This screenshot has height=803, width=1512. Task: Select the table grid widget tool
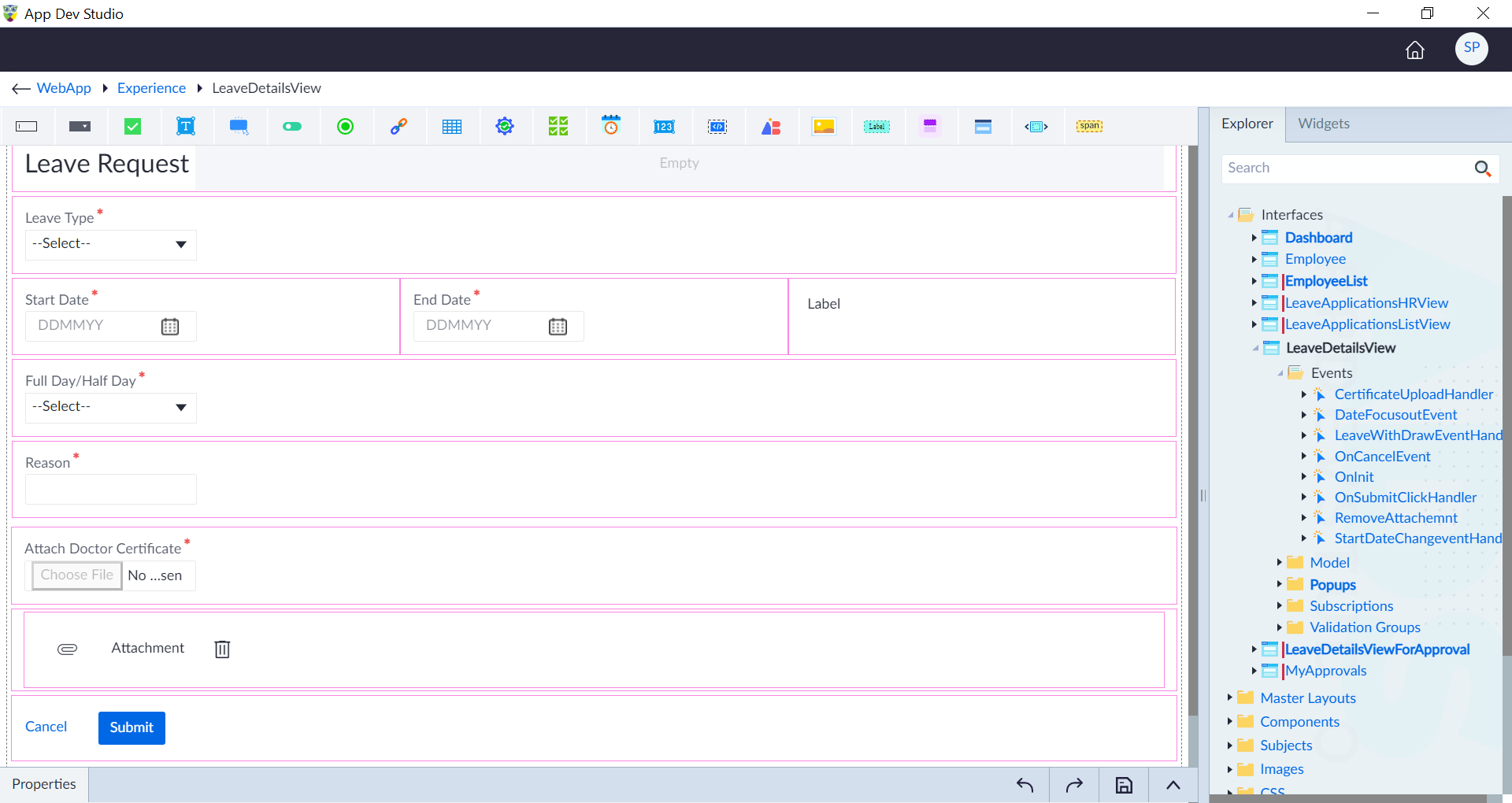(x=452, y=127)
